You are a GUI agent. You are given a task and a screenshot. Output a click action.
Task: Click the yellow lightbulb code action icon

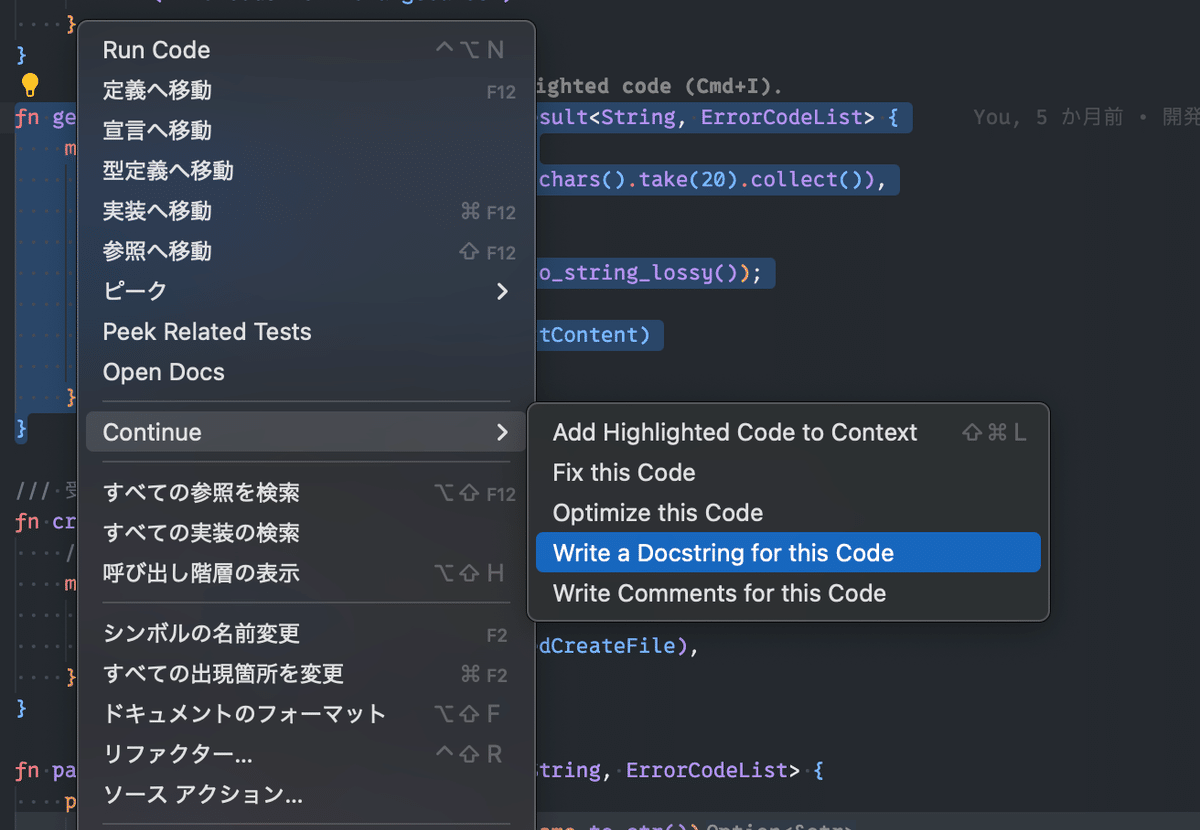tap(30, 85)
